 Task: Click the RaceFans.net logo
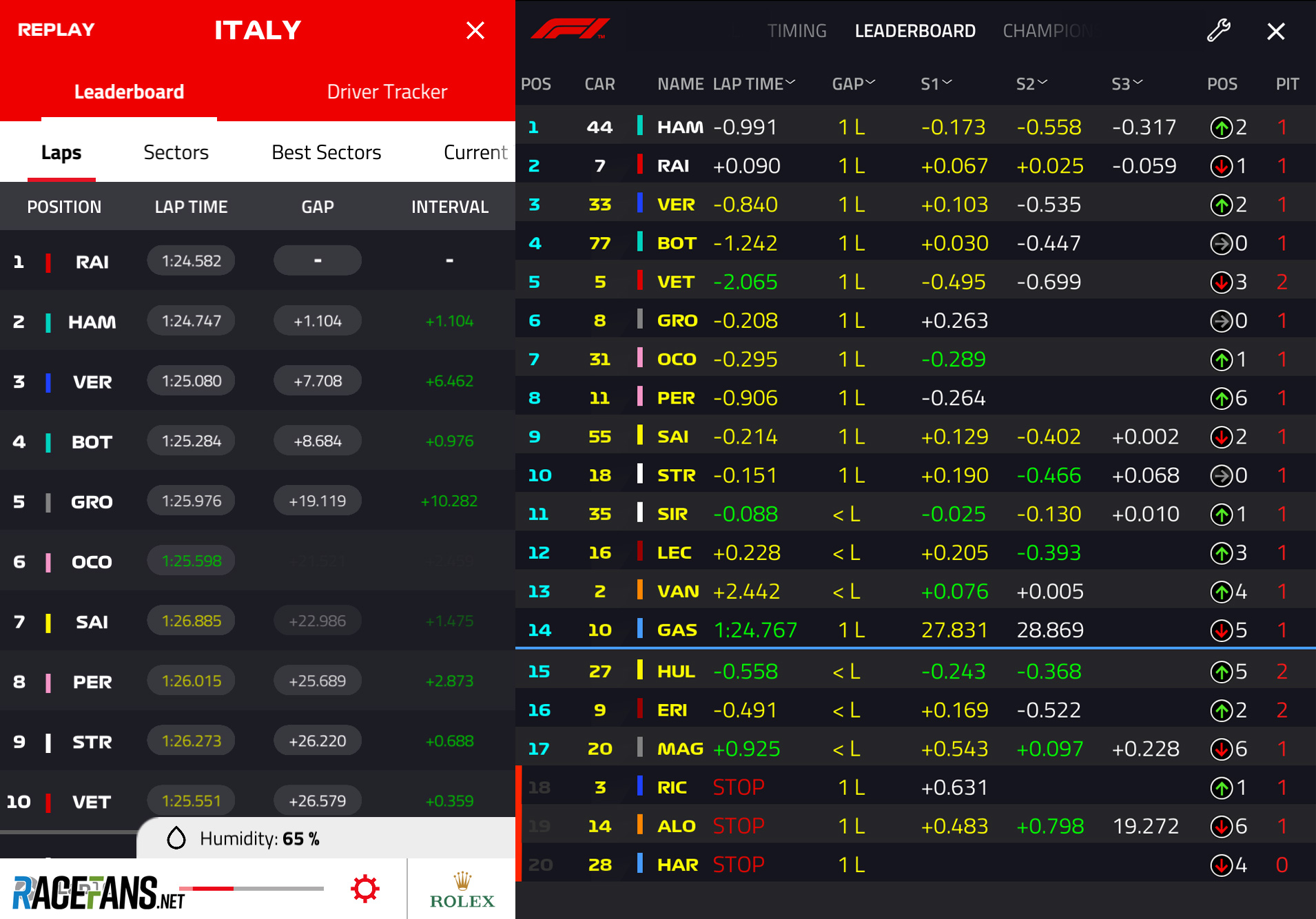99,893
